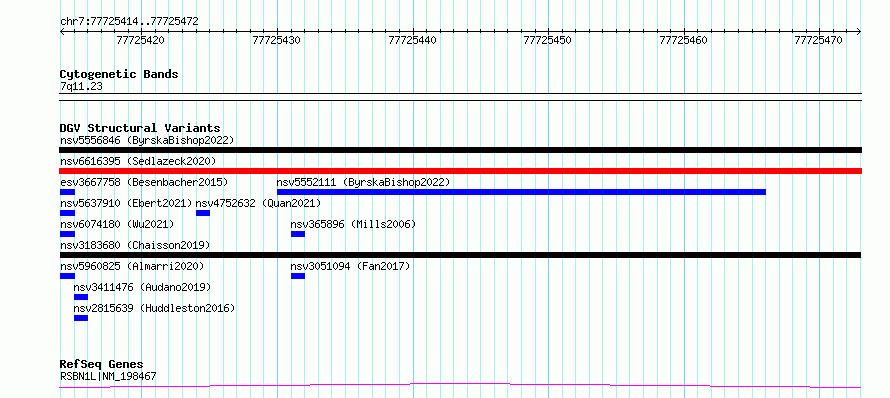Select the DGV Structural Variants track title
The width and height of the screenshot is (890, 398).
[x=140, y=128]
